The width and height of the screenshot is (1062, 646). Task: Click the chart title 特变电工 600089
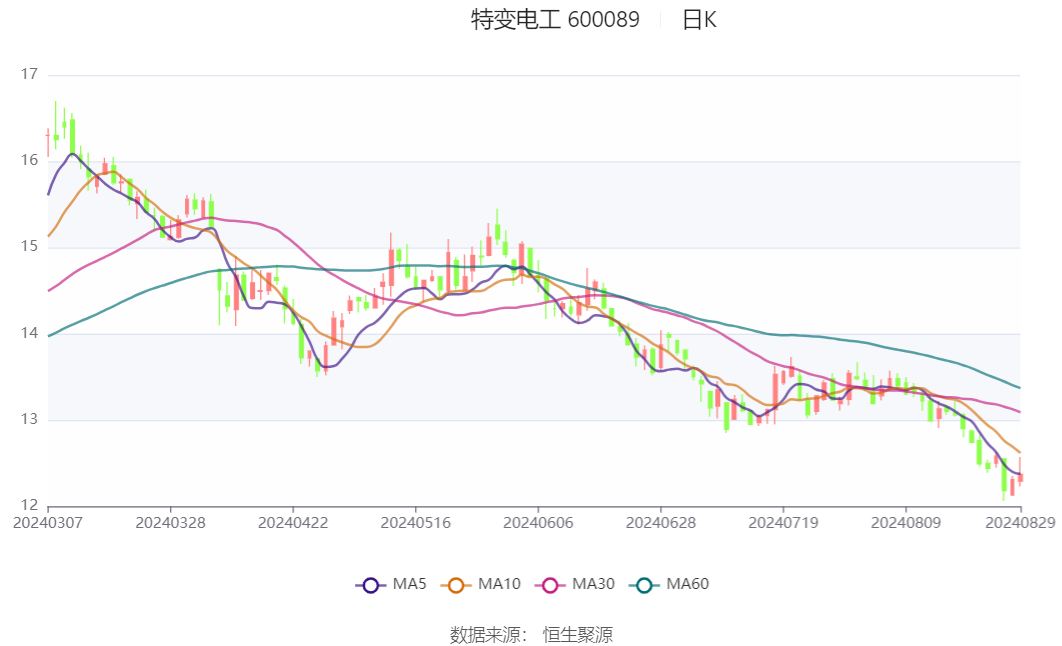[x=555, y=20]
